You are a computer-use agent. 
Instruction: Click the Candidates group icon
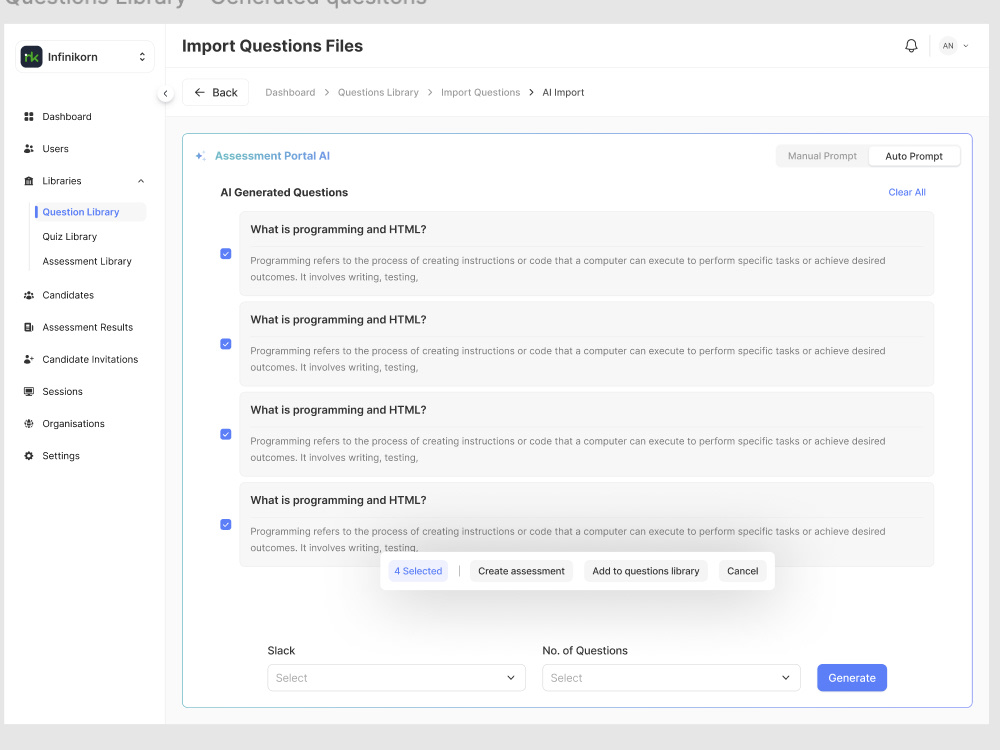(x=29, y=295)
